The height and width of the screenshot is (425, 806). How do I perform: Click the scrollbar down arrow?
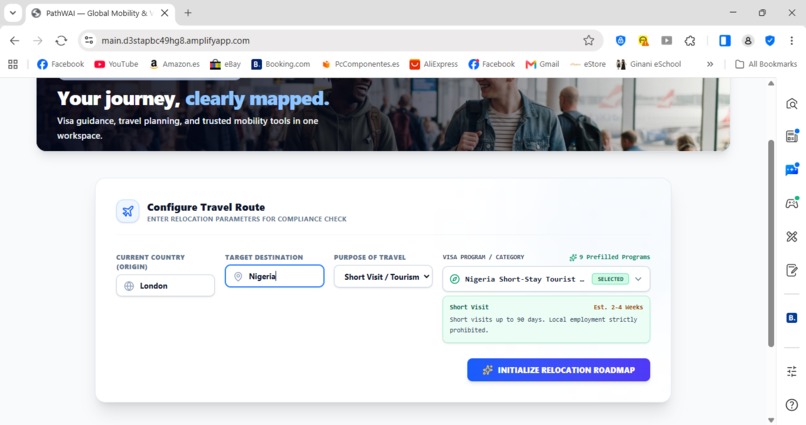click(x=771, y=420)
